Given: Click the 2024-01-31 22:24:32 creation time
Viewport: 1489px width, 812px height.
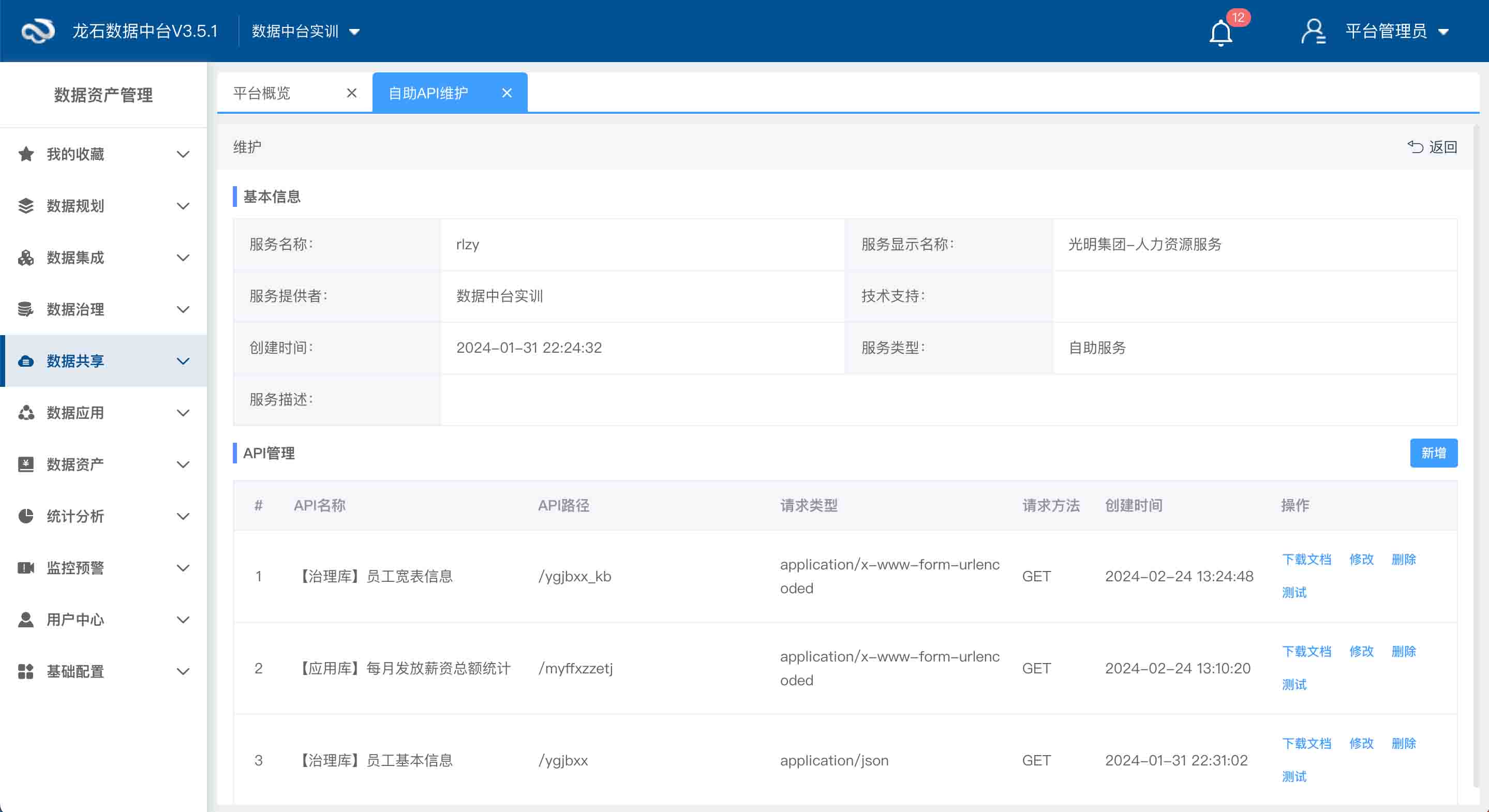Looking at the screenshot, I should pos(529,348).
